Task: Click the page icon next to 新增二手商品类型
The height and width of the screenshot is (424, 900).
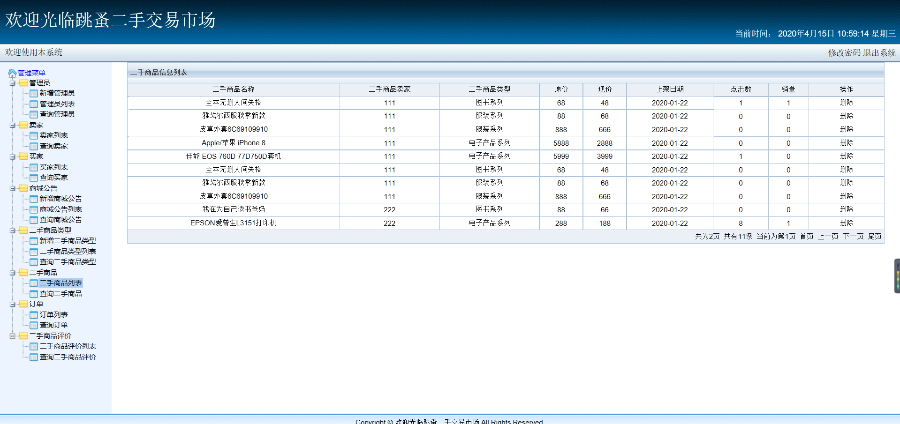Action: click(x=33, y=241)
